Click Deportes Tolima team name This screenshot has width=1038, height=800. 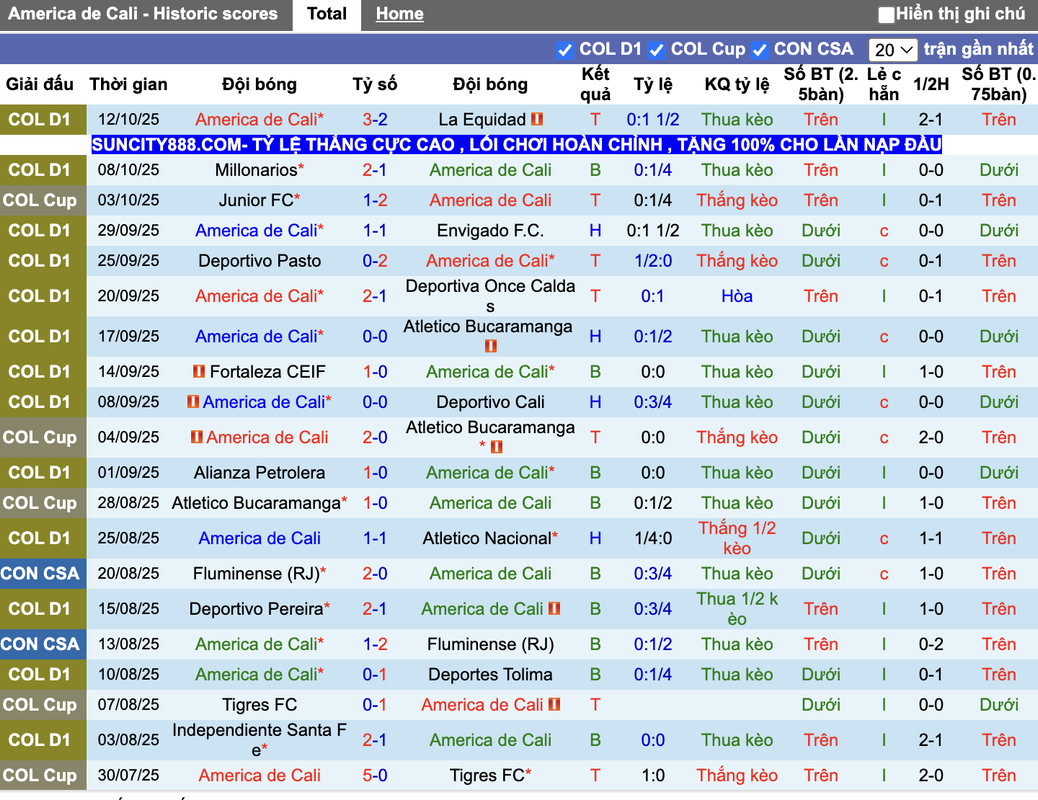[491, 674]
